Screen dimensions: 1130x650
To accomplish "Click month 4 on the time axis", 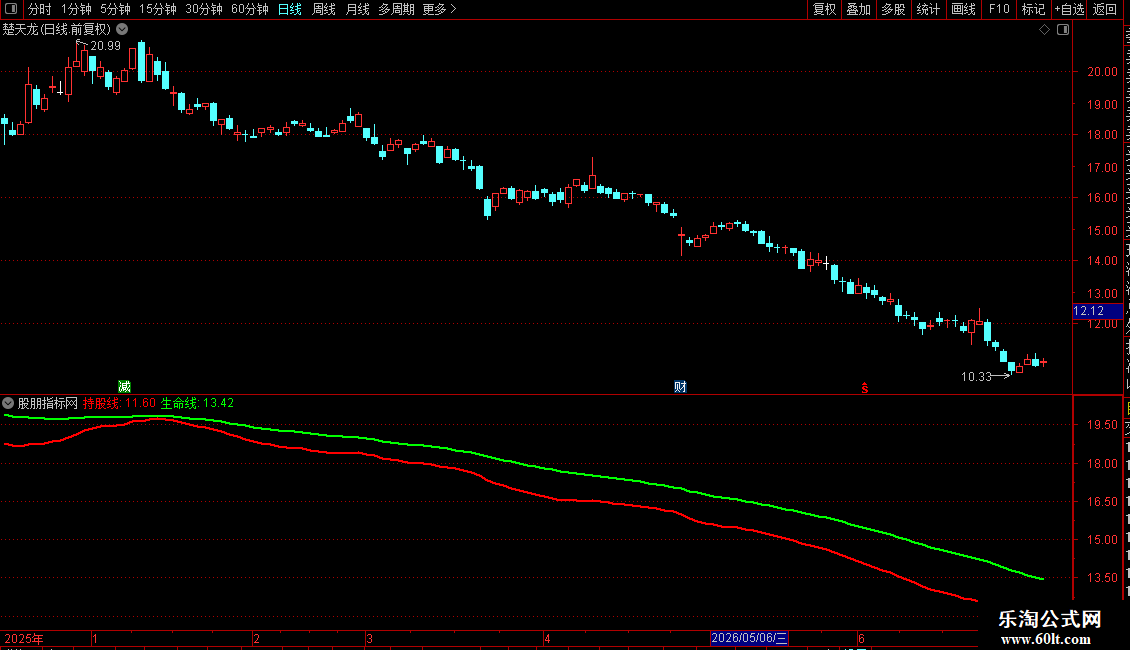I will click(x=547, y=638).
